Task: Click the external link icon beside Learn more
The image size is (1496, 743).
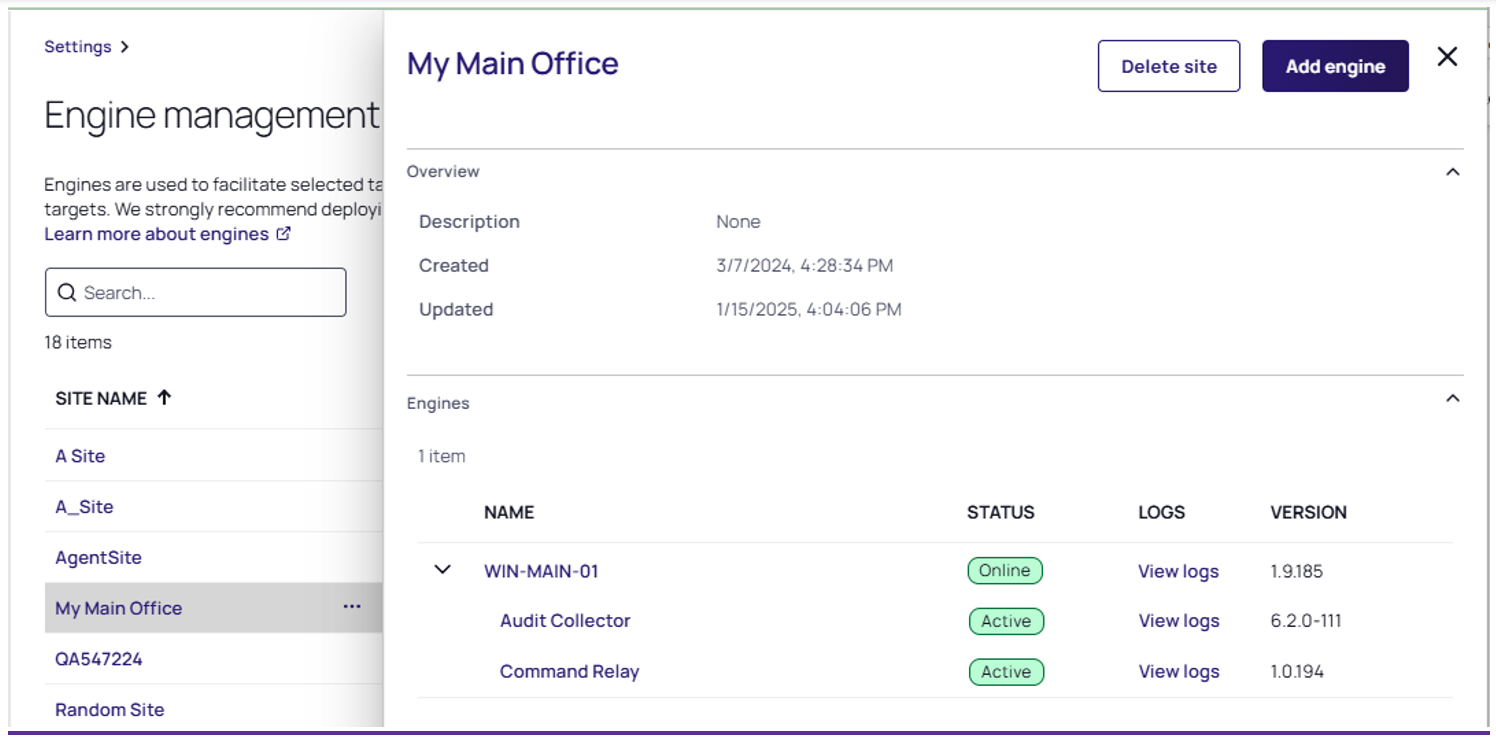Action: [x=284, y=234]
